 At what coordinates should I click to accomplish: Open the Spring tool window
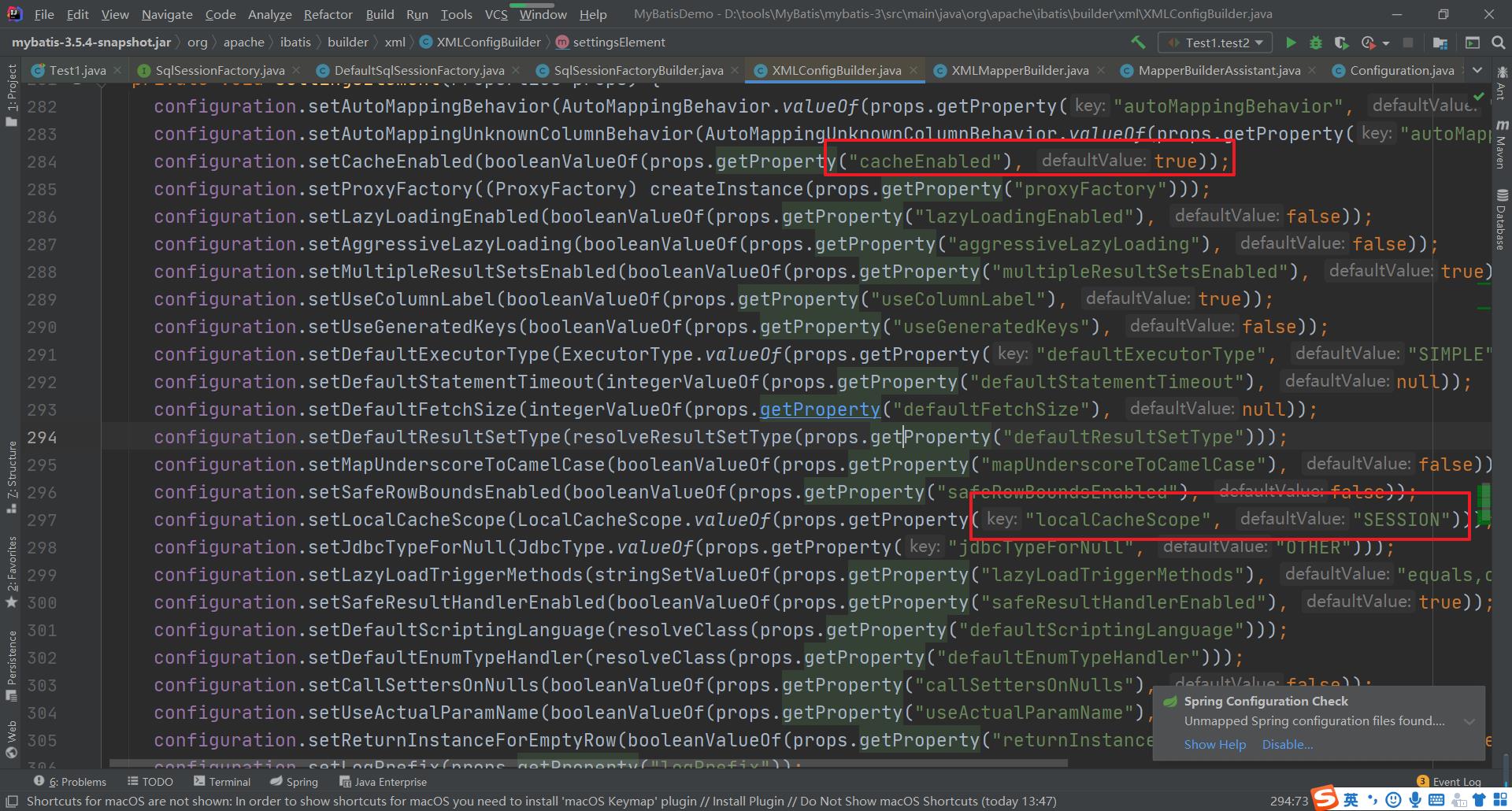(294, 781)
